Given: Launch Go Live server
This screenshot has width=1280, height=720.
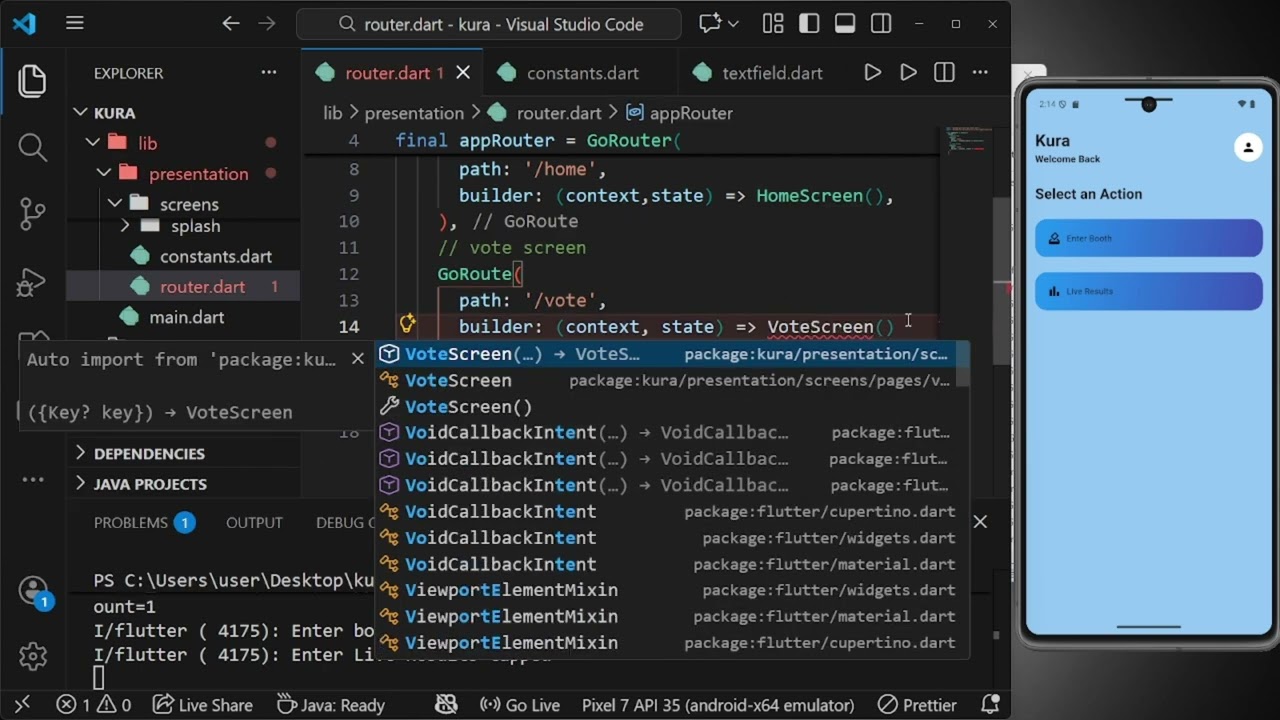Looking at the screenshot, I should point(520,705).
